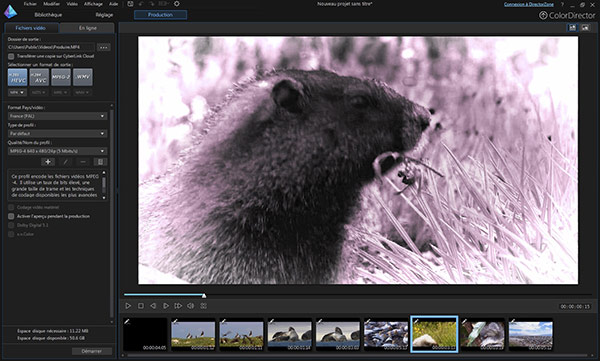Select the mussels clip thumbnail

386,334
